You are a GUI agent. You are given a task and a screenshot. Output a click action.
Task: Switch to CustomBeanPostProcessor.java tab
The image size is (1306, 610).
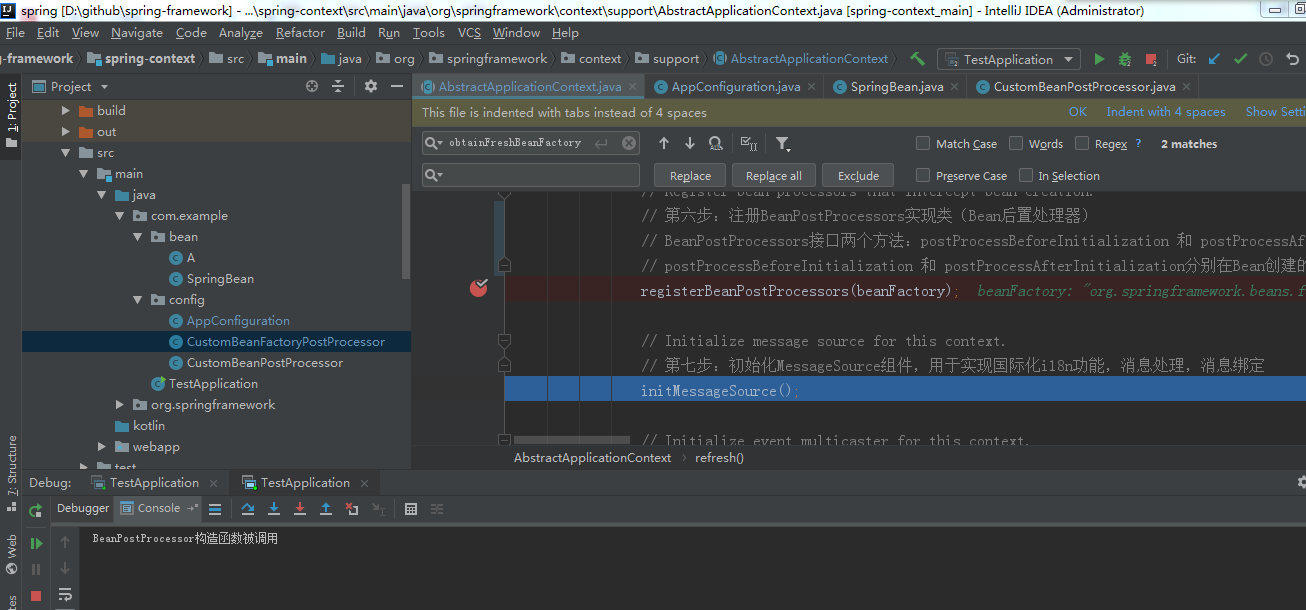[x=1084, y=87]
